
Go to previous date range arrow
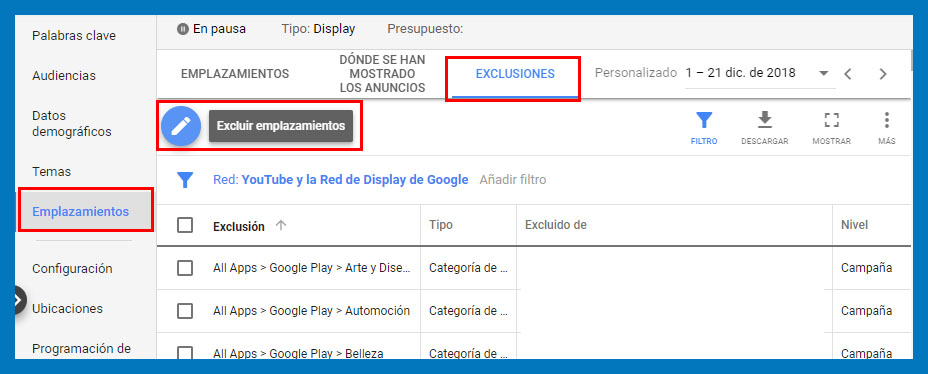(x=848, y=74)
